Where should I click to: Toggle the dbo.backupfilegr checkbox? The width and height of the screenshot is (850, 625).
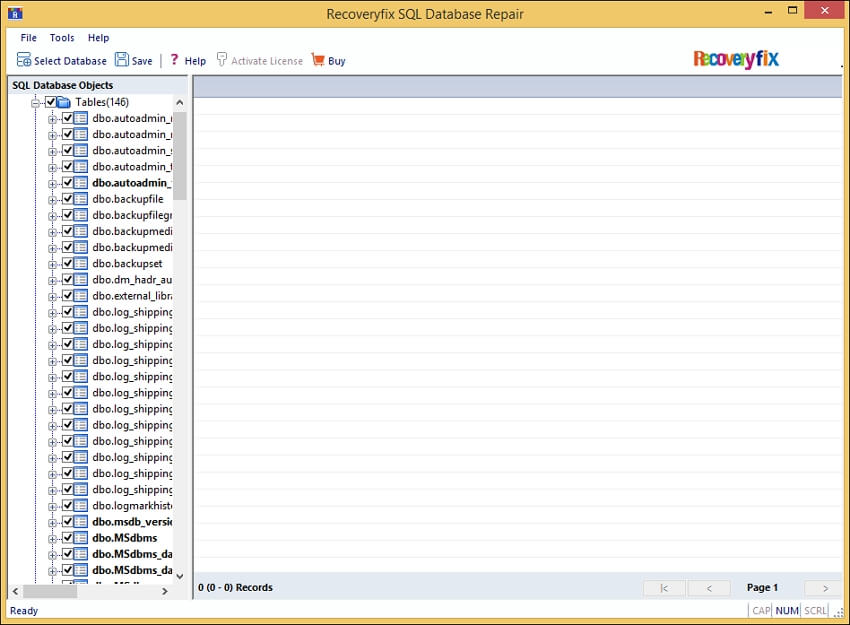68,215
